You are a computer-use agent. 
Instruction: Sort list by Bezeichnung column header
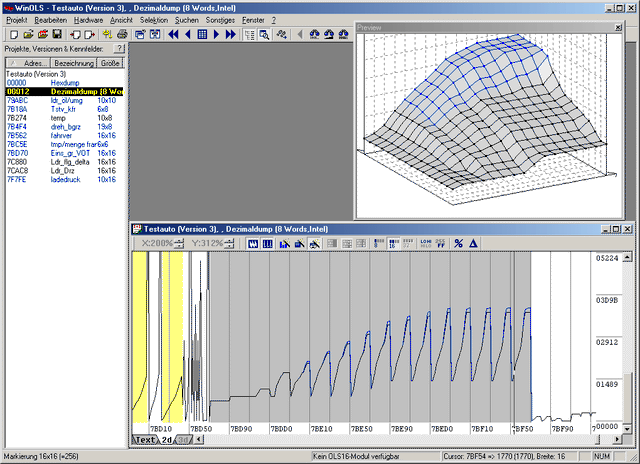click(74, 62)
